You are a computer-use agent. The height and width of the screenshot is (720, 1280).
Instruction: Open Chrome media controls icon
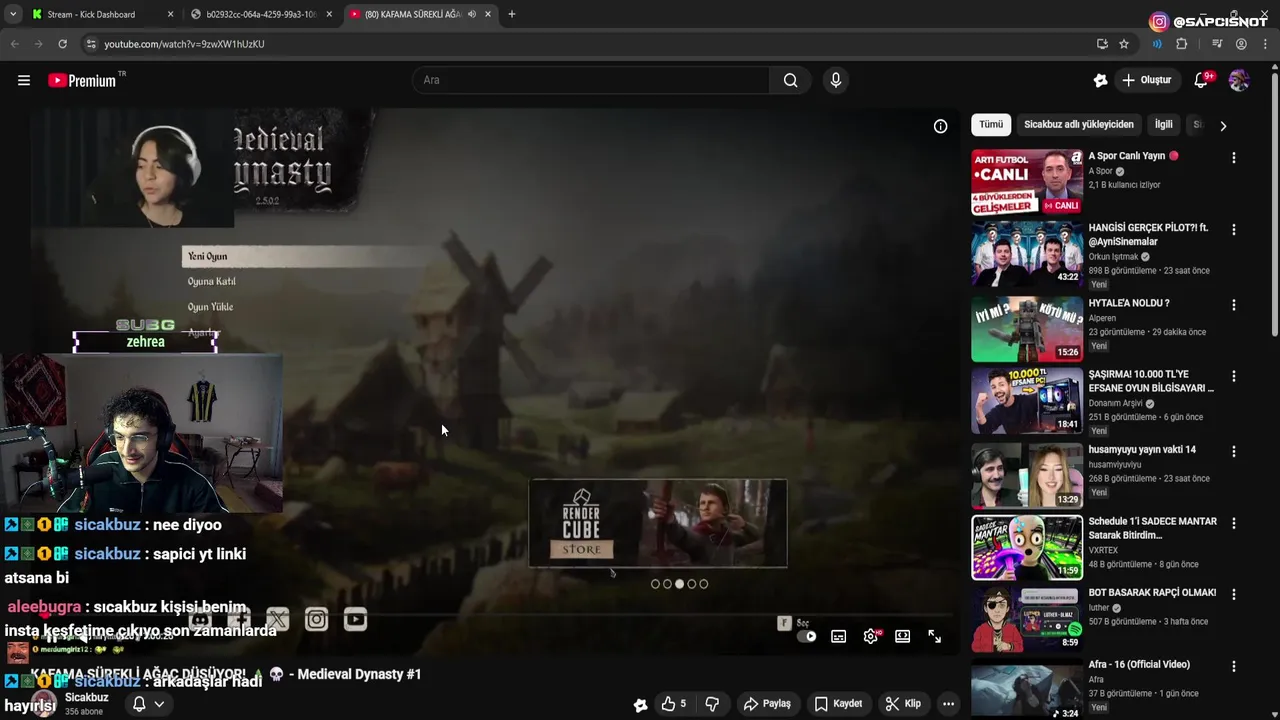click(1217, 44)
